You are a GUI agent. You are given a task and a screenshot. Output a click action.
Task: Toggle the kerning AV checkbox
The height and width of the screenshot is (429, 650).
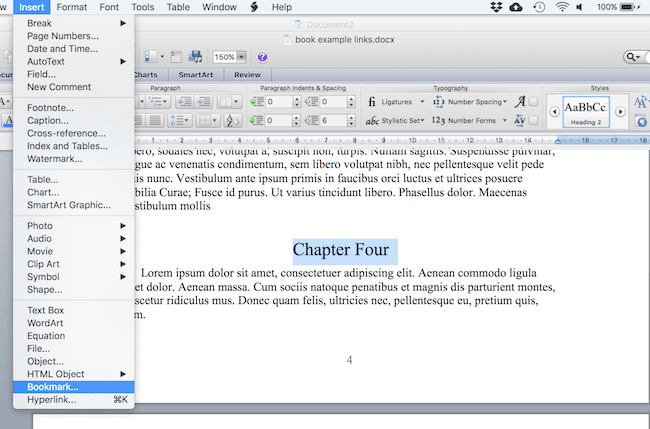534,120
